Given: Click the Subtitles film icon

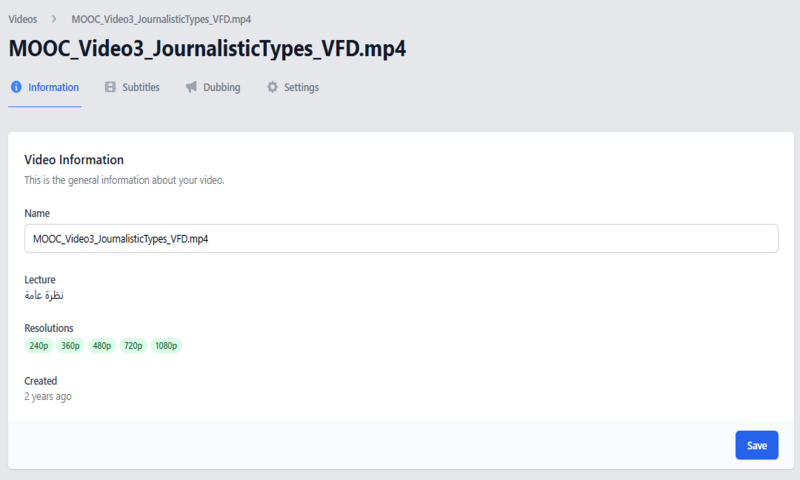Looking at the screenshot, I should [x=110, y=87].
